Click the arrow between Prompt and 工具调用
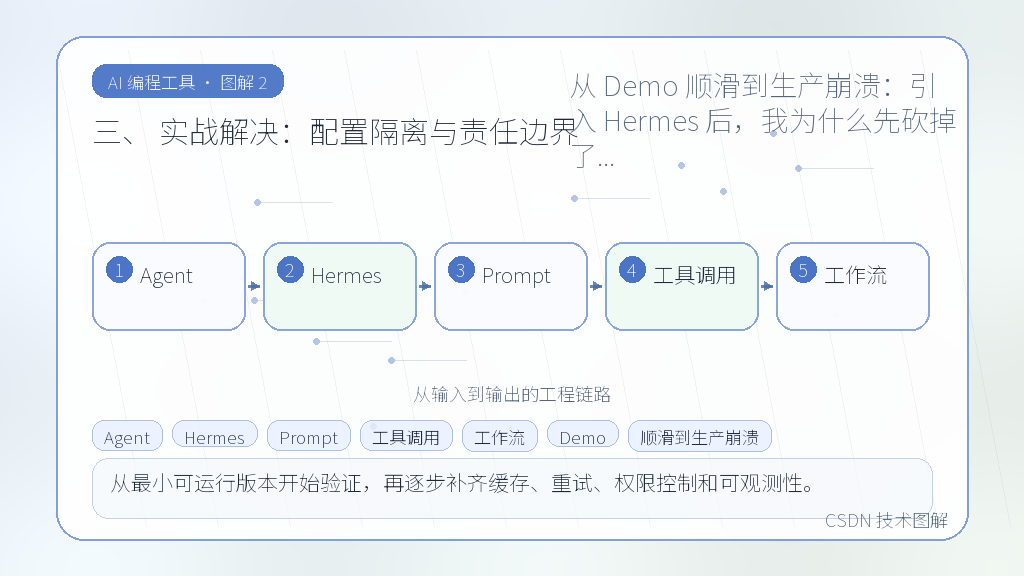 pyautogui.click(x=596, y=286)
